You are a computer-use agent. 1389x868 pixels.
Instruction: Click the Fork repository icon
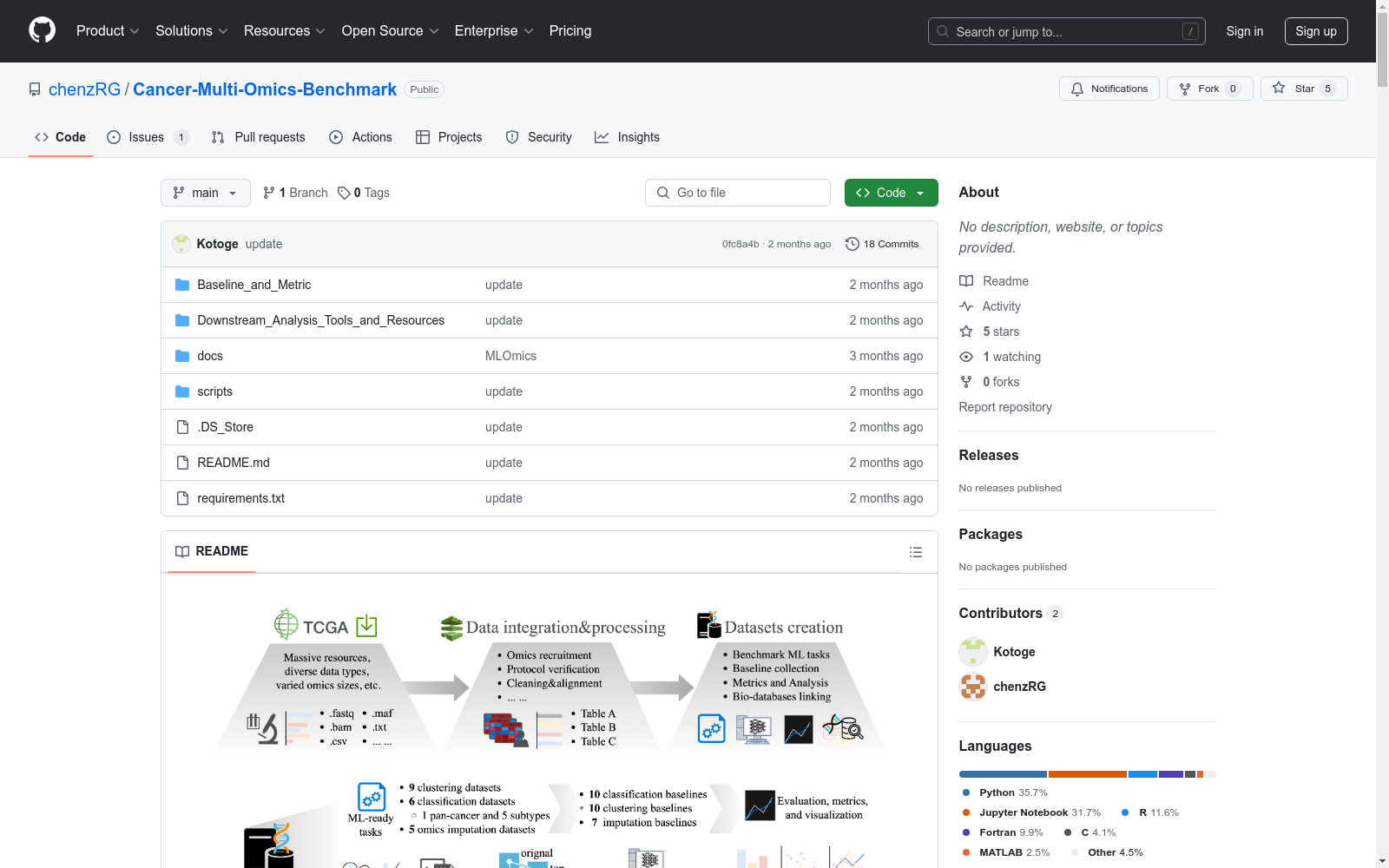pos(1185,89)
